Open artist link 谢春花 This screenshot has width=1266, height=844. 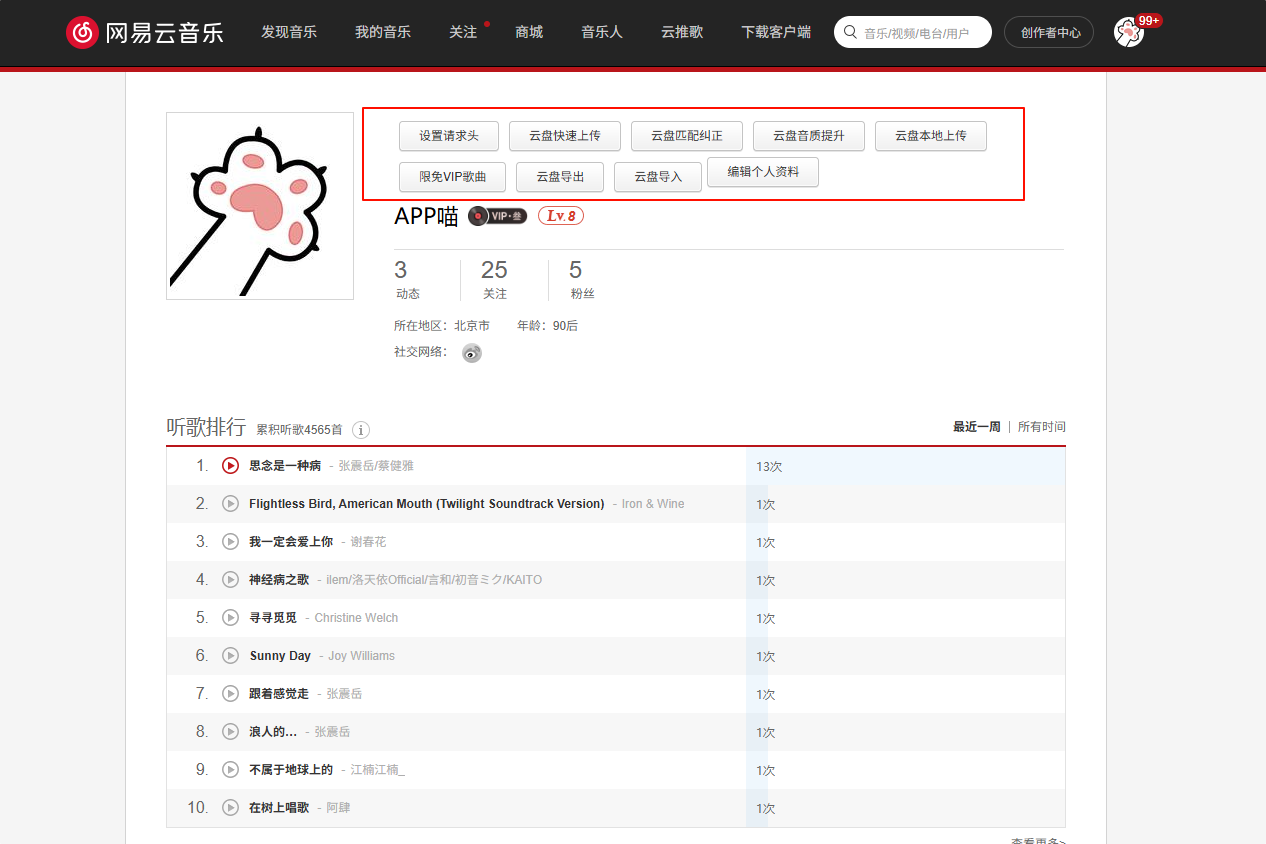[x=368, y=542]
